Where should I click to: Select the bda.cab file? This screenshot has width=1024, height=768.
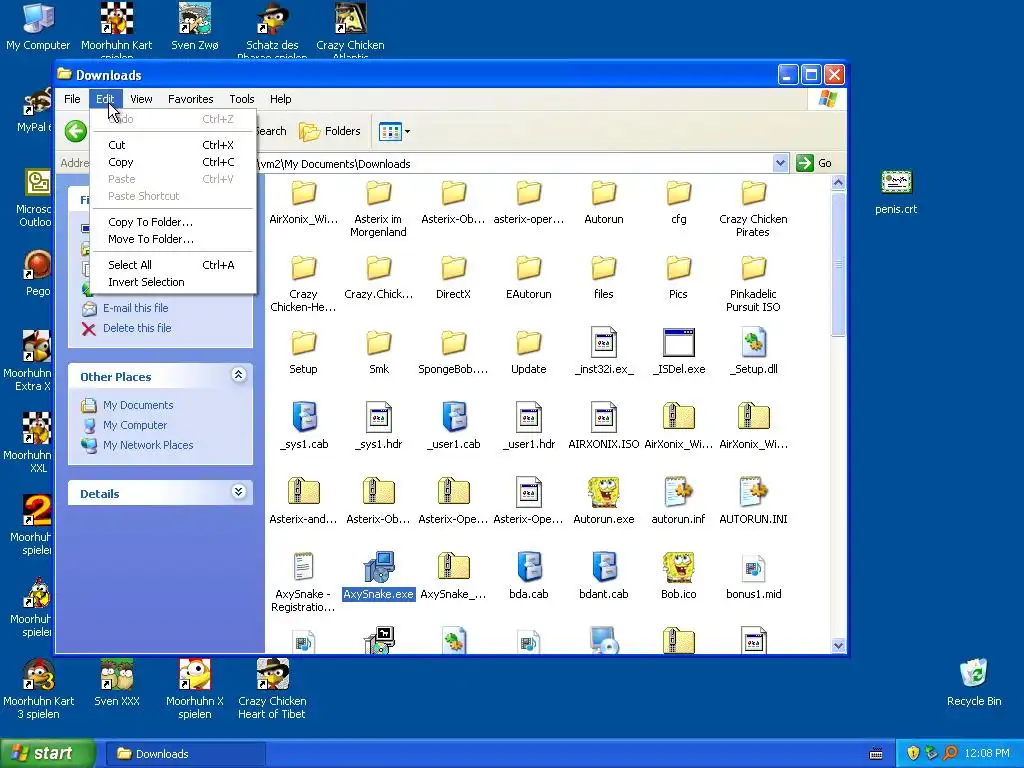[x=528, y=577]
